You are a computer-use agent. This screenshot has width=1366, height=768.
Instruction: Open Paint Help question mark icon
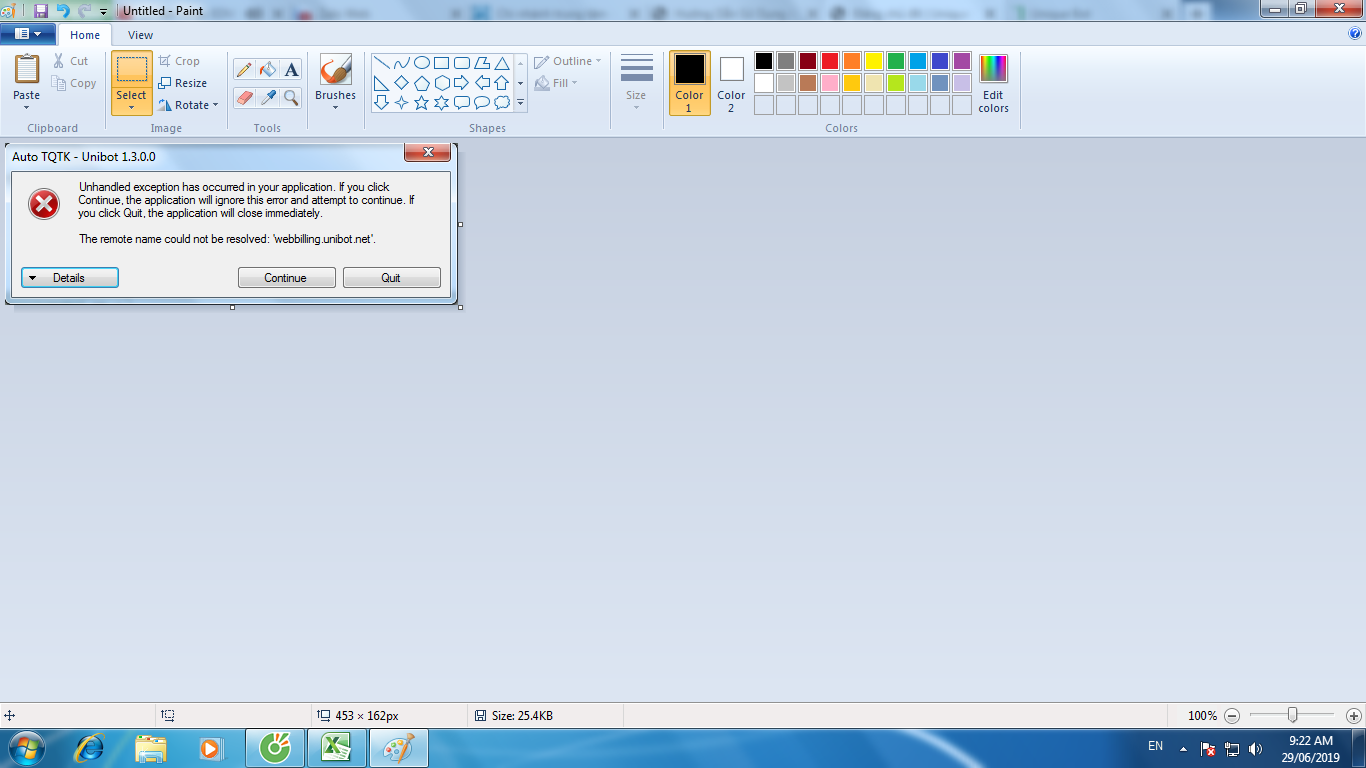tap(1355, 33)
